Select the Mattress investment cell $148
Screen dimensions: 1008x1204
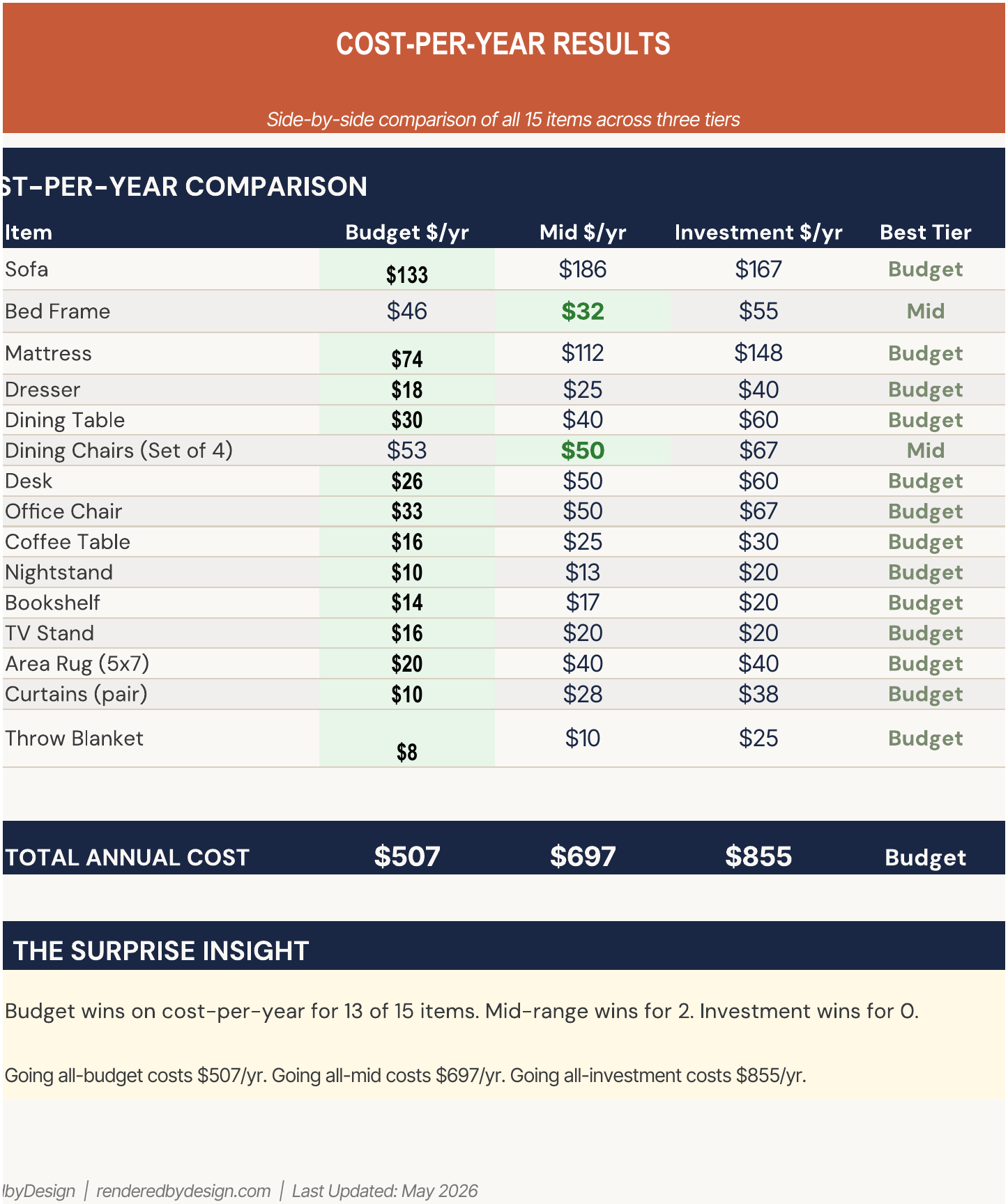(x=758, y=353)
